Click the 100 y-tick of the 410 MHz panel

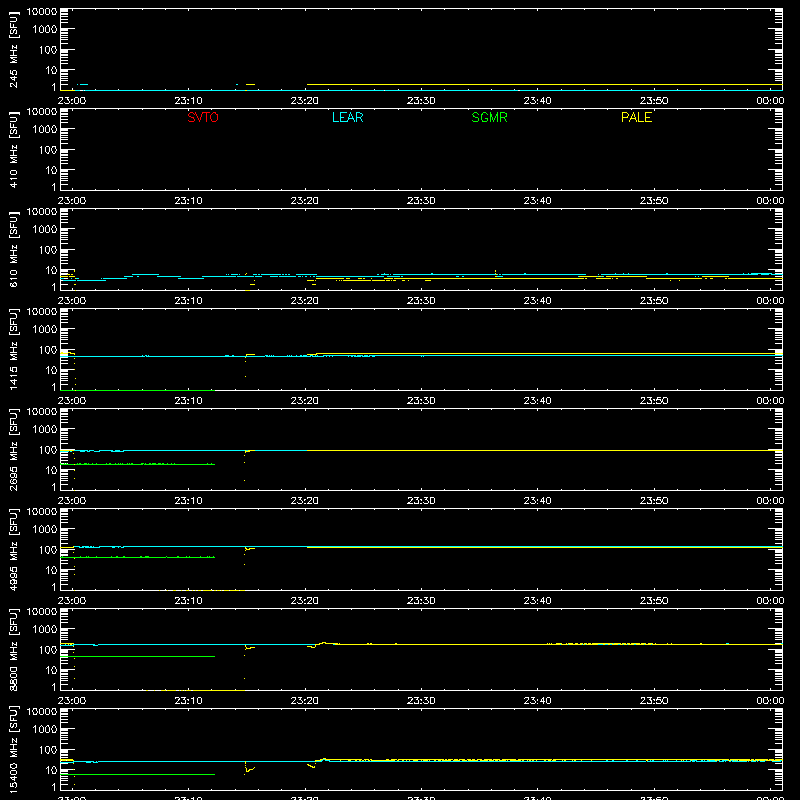point(48,150)
